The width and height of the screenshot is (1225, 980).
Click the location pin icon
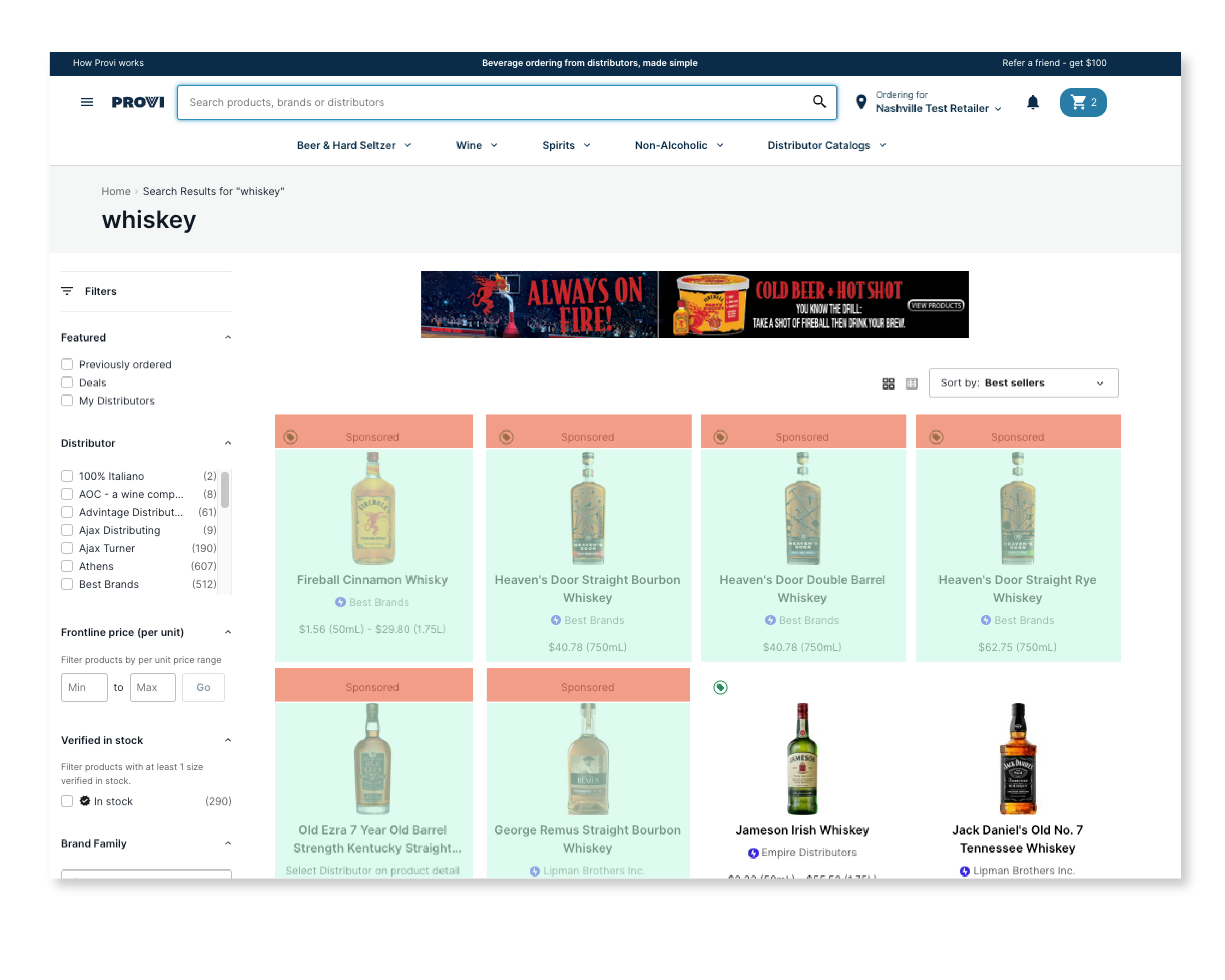point(861,102)
